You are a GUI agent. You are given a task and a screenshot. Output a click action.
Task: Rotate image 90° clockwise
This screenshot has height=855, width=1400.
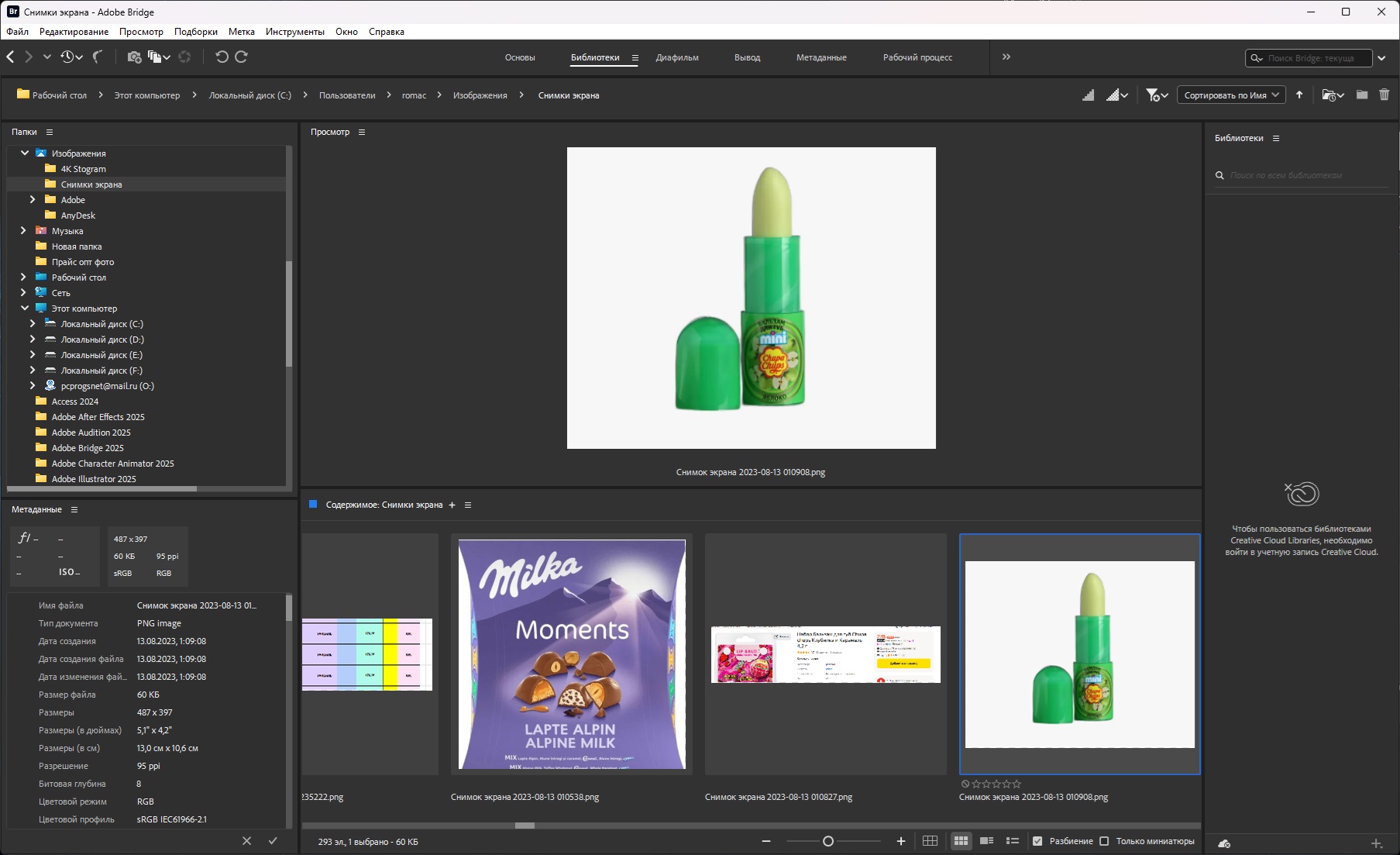241,57
